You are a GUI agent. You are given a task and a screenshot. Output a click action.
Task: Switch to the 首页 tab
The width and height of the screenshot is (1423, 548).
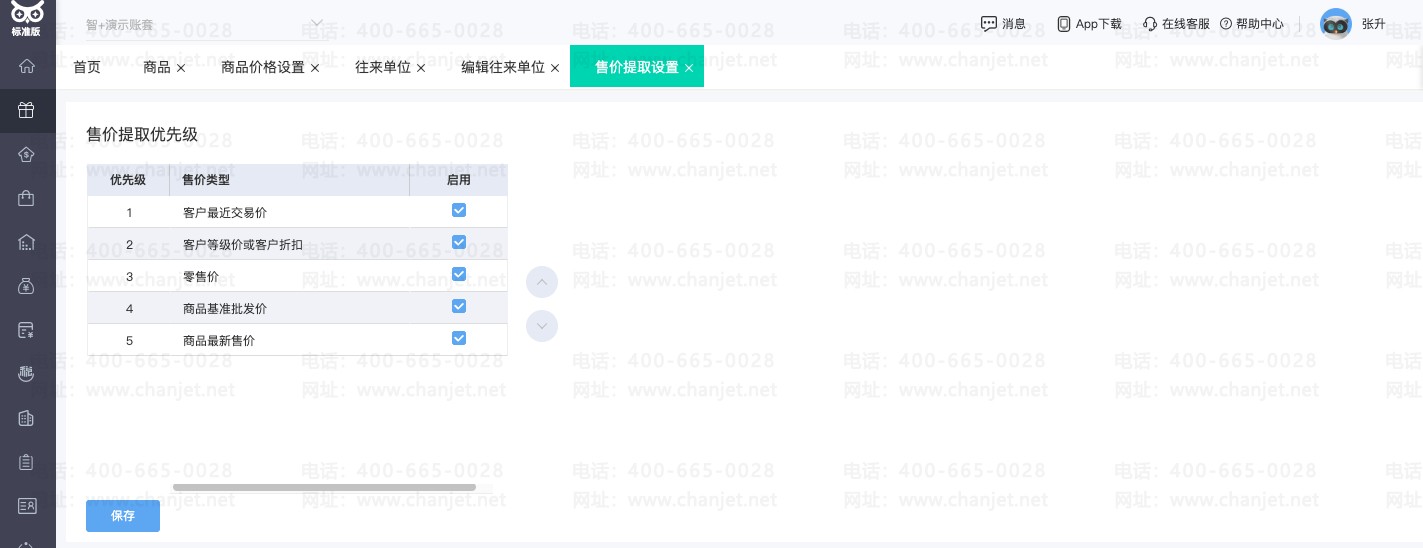tap(87, 67)
